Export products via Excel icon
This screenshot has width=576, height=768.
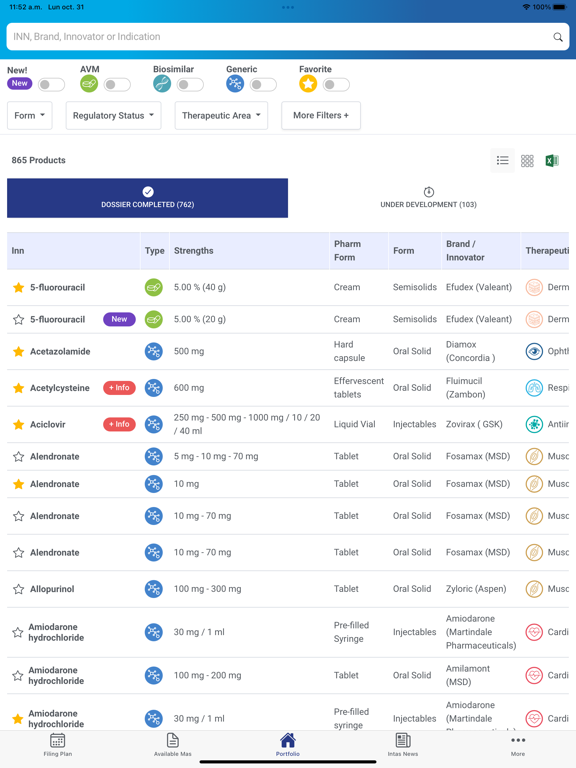552,161
